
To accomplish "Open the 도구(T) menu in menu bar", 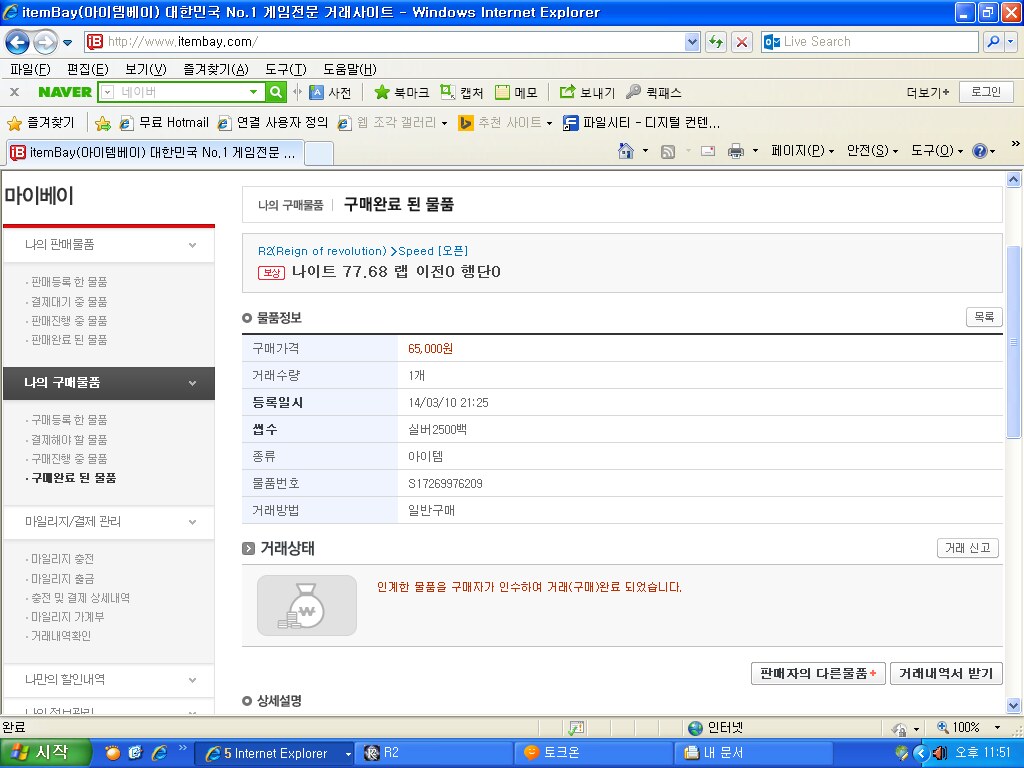I will (285, 69).
